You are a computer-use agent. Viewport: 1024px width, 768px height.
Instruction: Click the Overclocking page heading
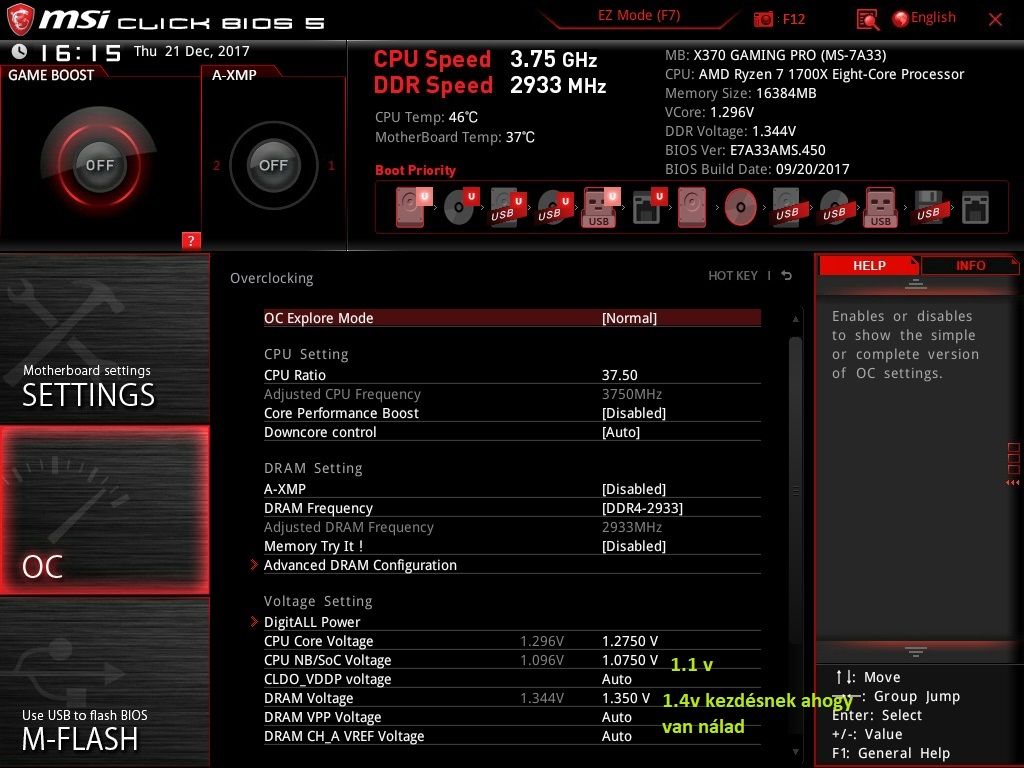click(x=272, y=278)
